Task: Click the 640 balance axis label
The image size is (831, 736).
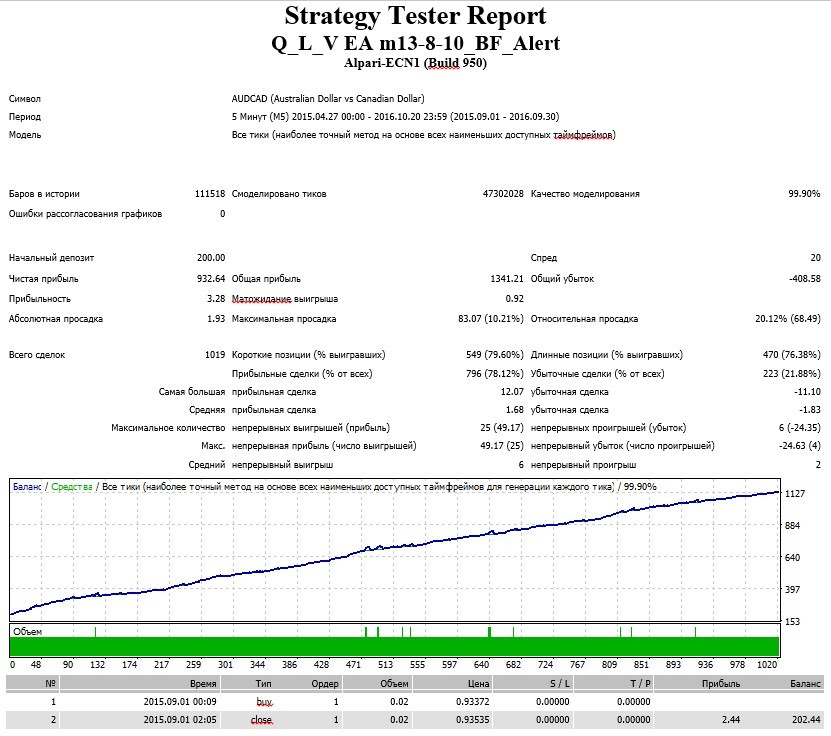Action: (x=792, y=558)
